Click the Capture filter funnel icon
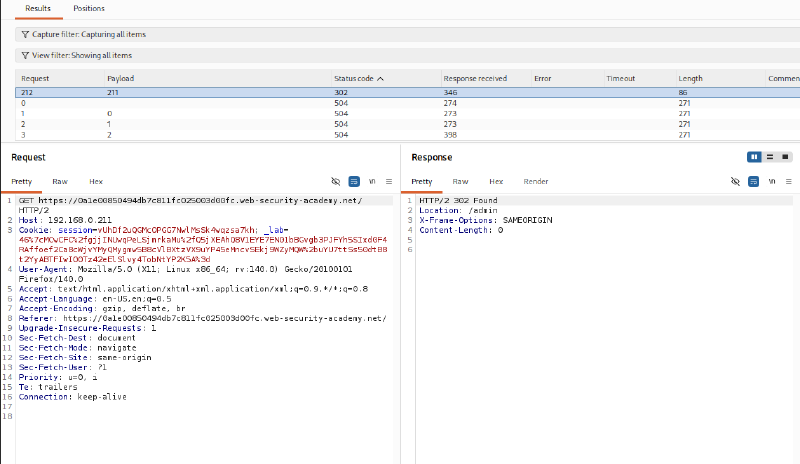 point(25,34)
